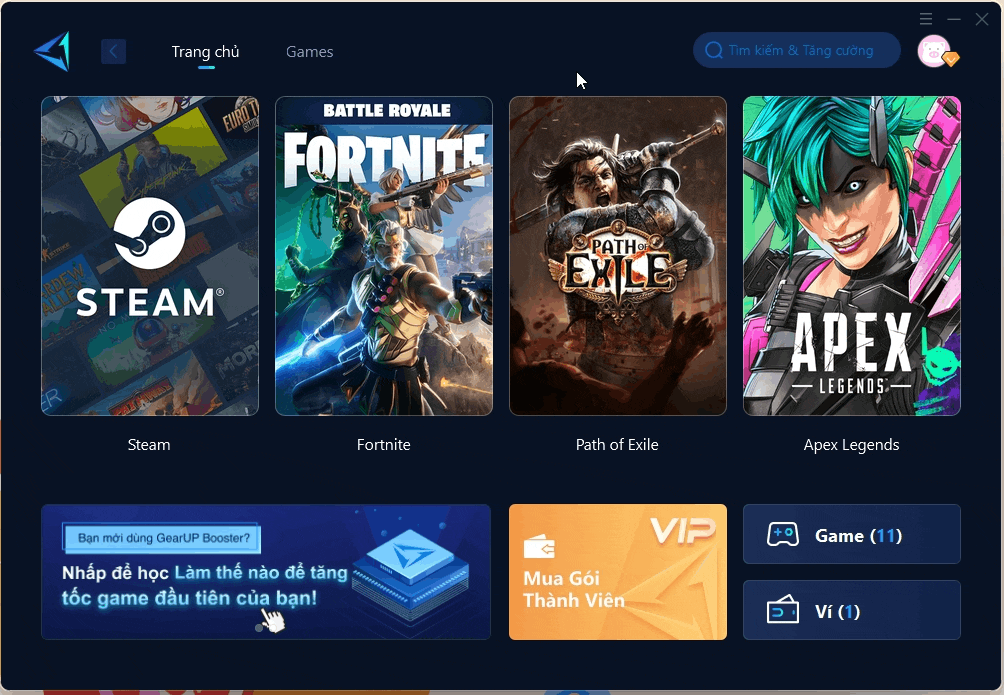Open the Path of Exile cover
Image resolution: width=1004 pixels, height=695 pixels.
(618, 256)
